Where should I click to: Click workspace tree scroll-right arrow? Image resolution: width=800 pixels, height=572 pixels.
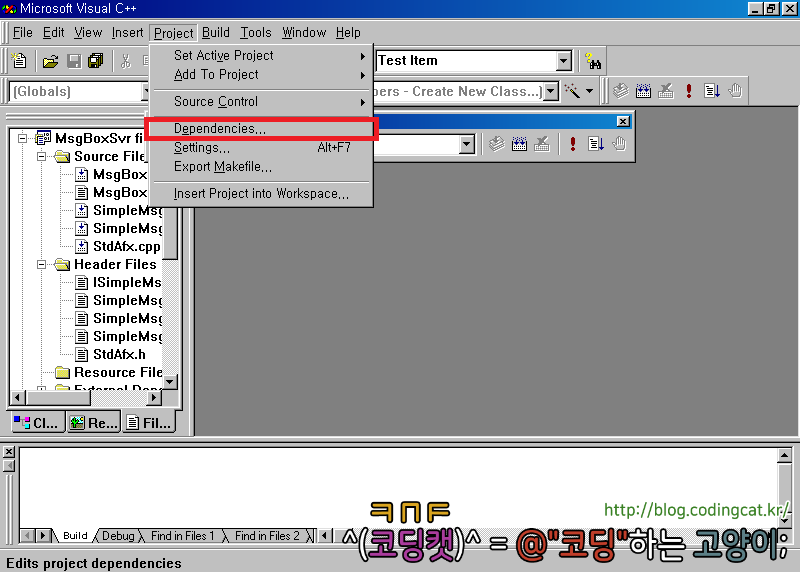tap(154, 397)
